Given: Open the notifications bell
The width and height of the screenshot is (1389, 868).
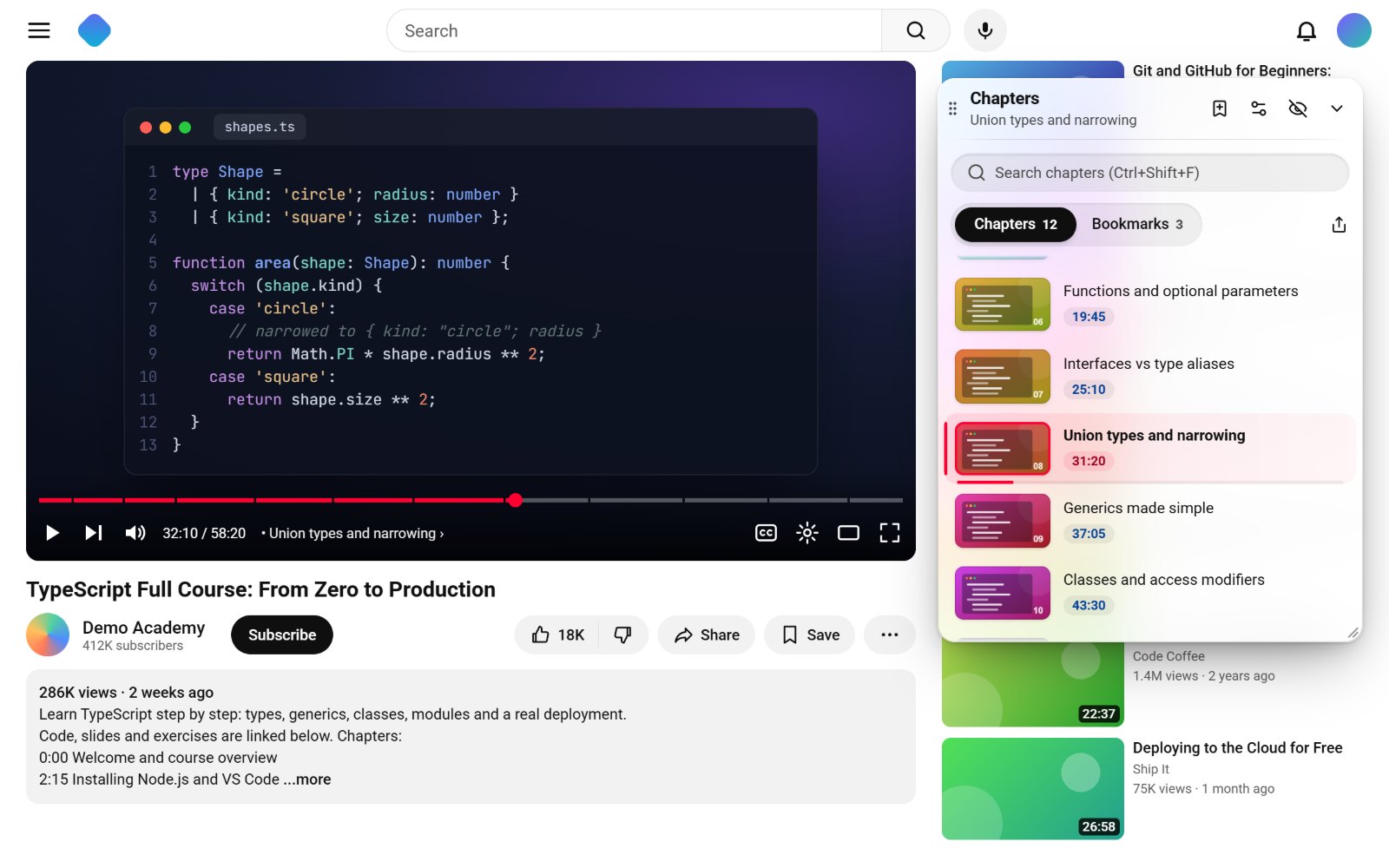Looking at the screenshot, I should [x=1307, y=31].
